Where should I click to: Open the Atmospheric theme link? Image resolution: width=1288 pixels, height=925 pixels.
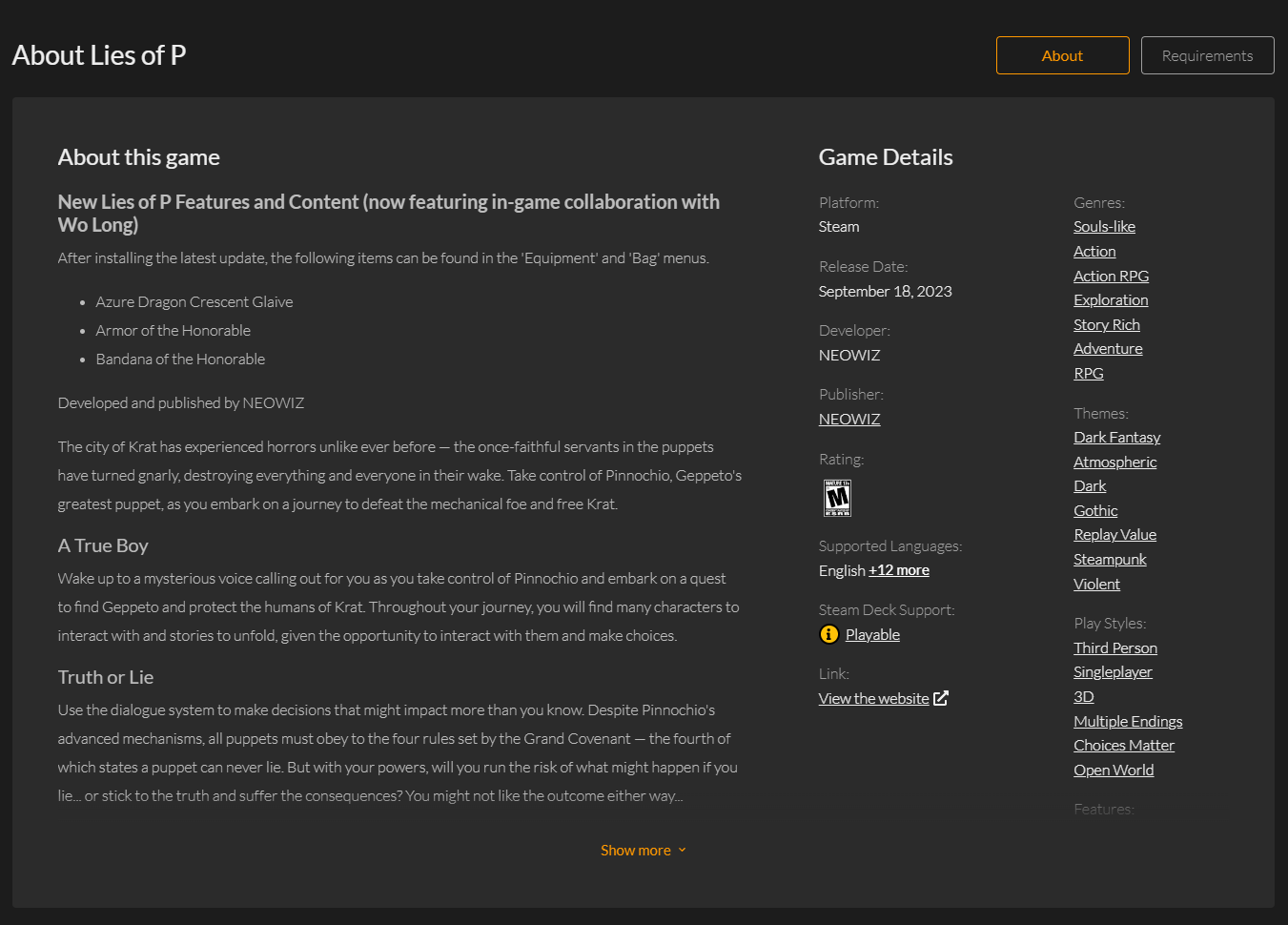pos(1115,462)
